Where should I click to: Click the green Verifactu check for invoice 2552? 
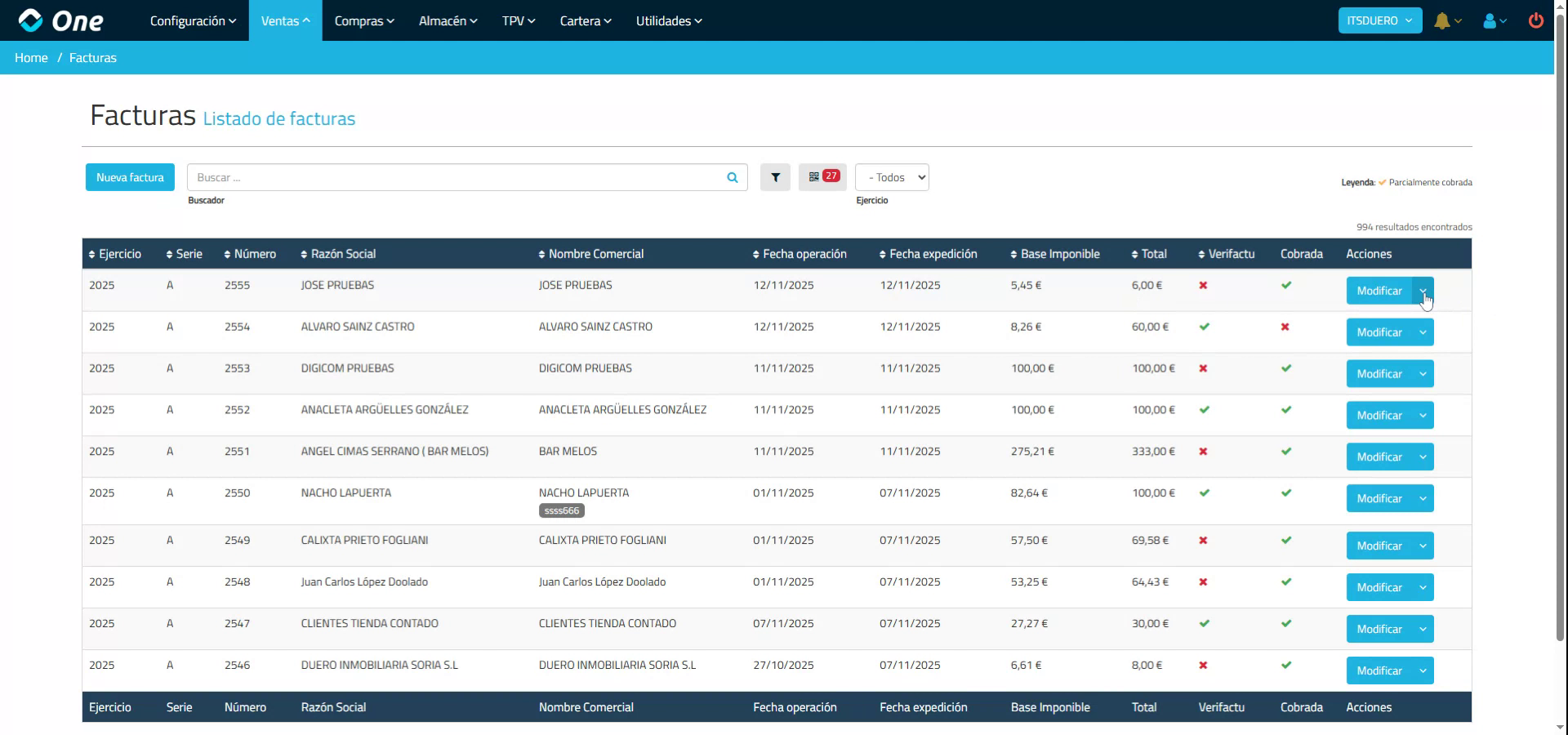(x=1204, y=410)
